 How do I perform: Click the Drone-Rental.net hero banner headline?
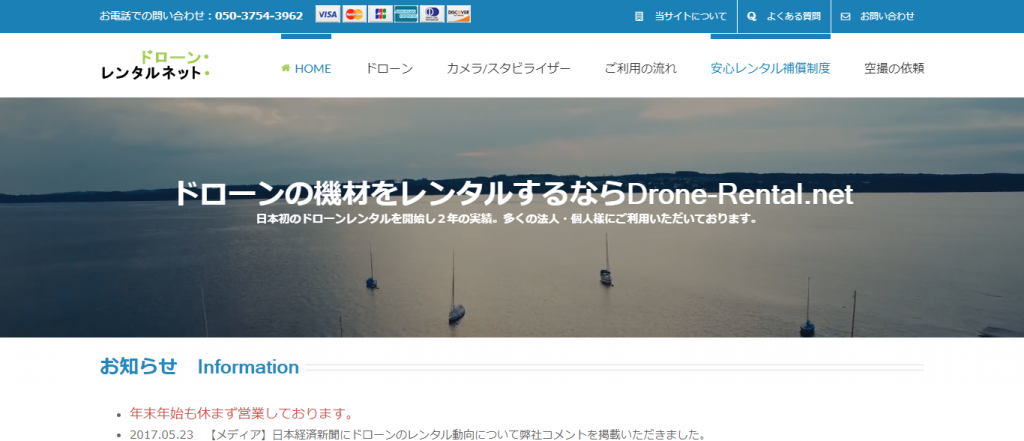click(x=513, y=194)
